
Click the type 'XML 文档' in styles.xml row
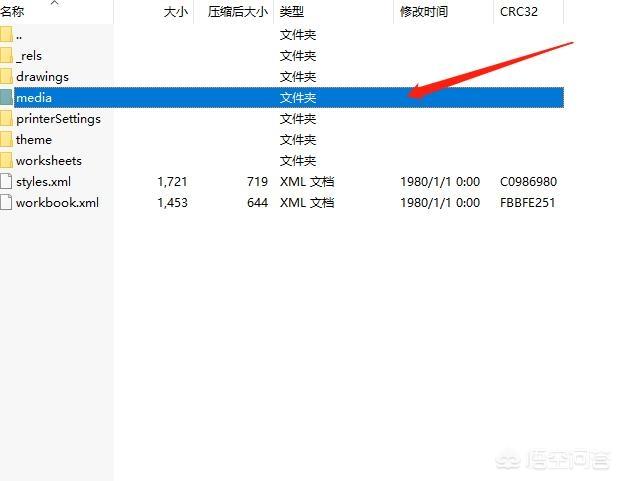(307, 182)
